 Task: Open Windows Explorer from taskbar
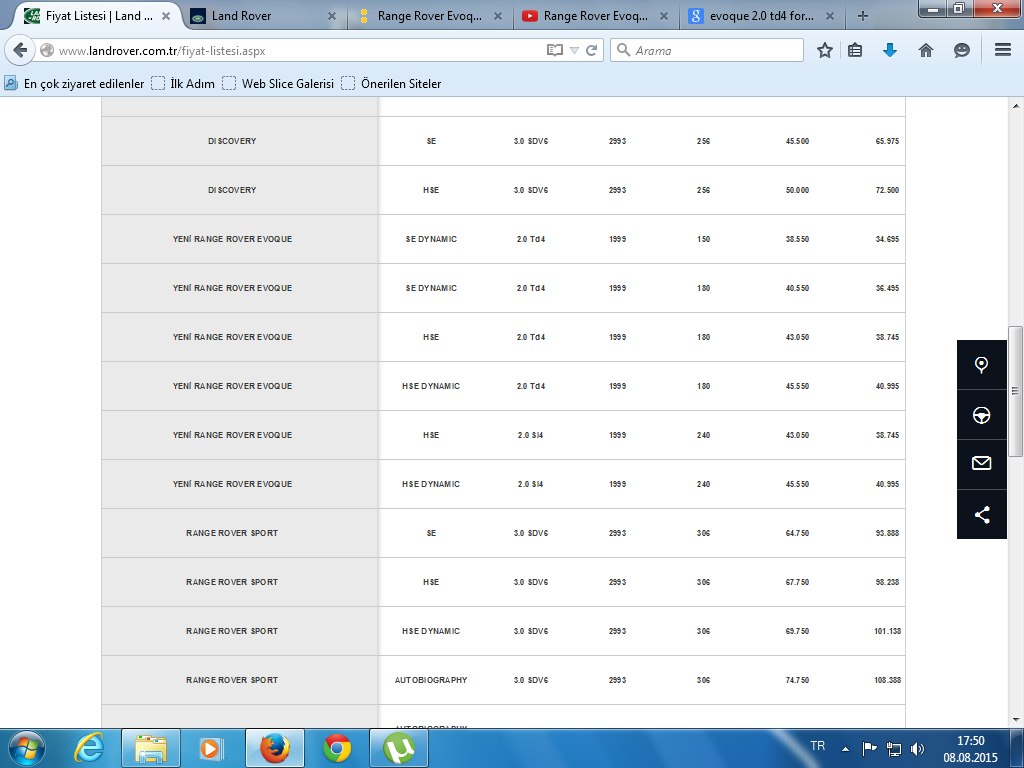[150, 748]
